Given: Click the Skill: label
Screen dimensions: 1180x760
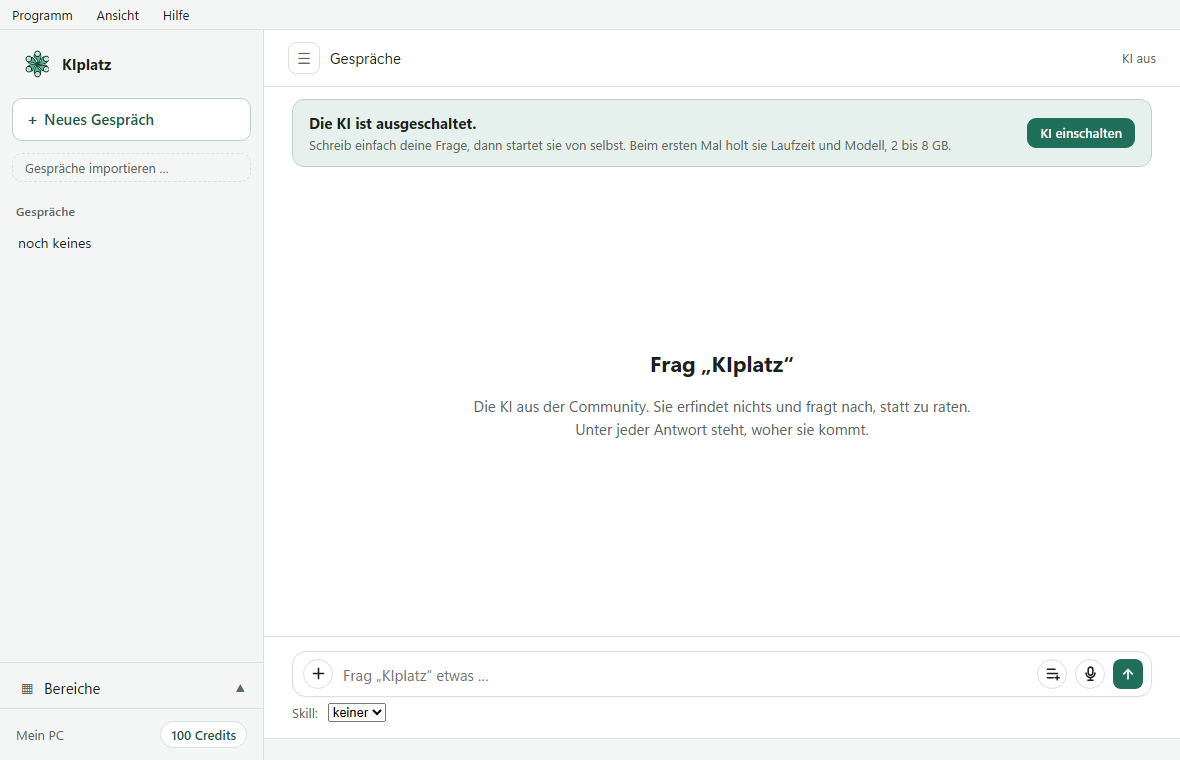Looking at the screenshot, I should click(x=305, y=713).
